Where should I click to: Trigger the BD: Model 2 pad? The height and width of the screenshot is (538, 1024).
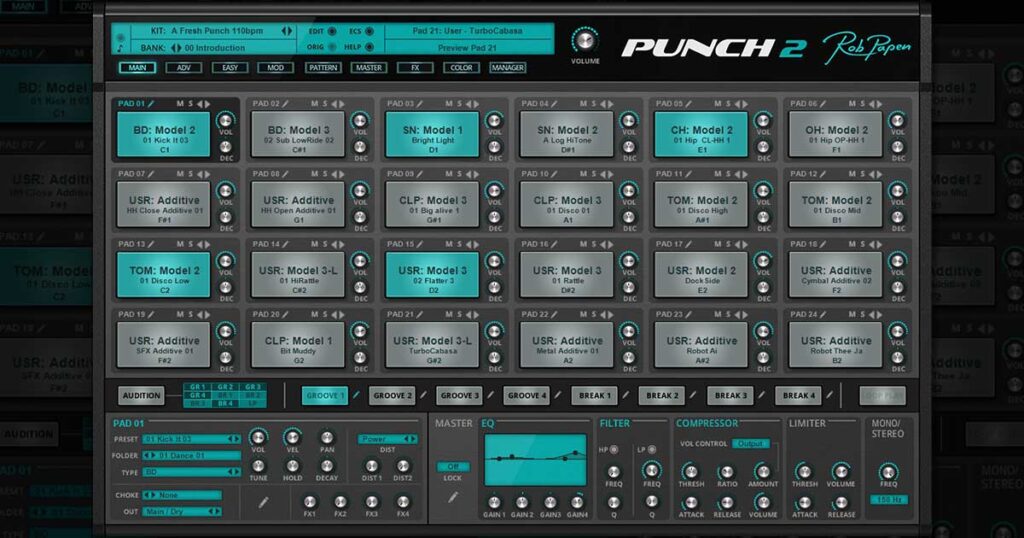[x=164, y=134]
